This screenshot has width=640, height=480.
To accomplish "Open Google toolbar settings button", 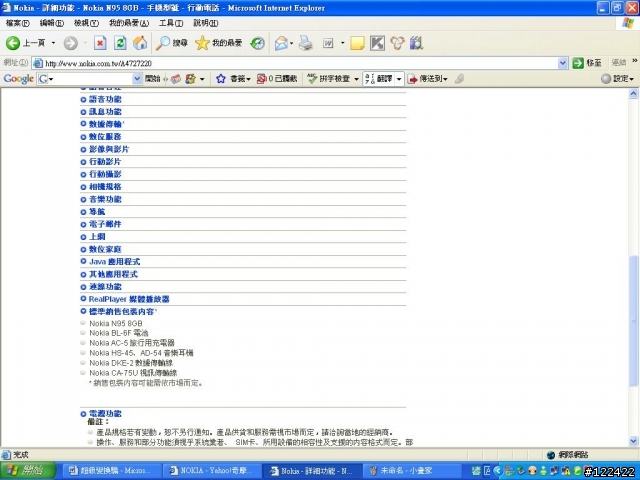I will (x=618, y=79).
